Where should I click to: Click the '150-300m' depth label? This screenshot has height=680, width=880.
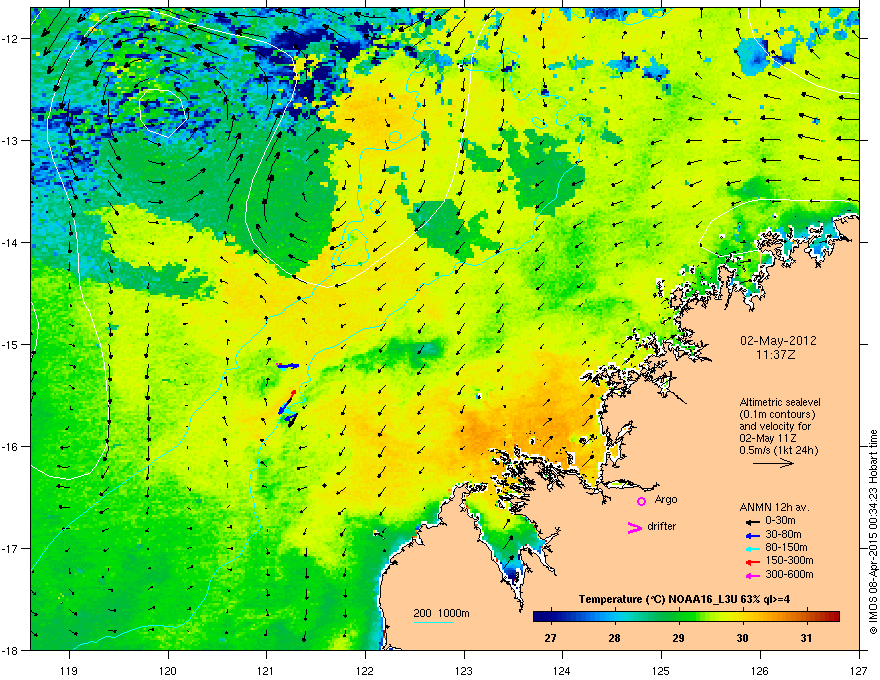789,560
